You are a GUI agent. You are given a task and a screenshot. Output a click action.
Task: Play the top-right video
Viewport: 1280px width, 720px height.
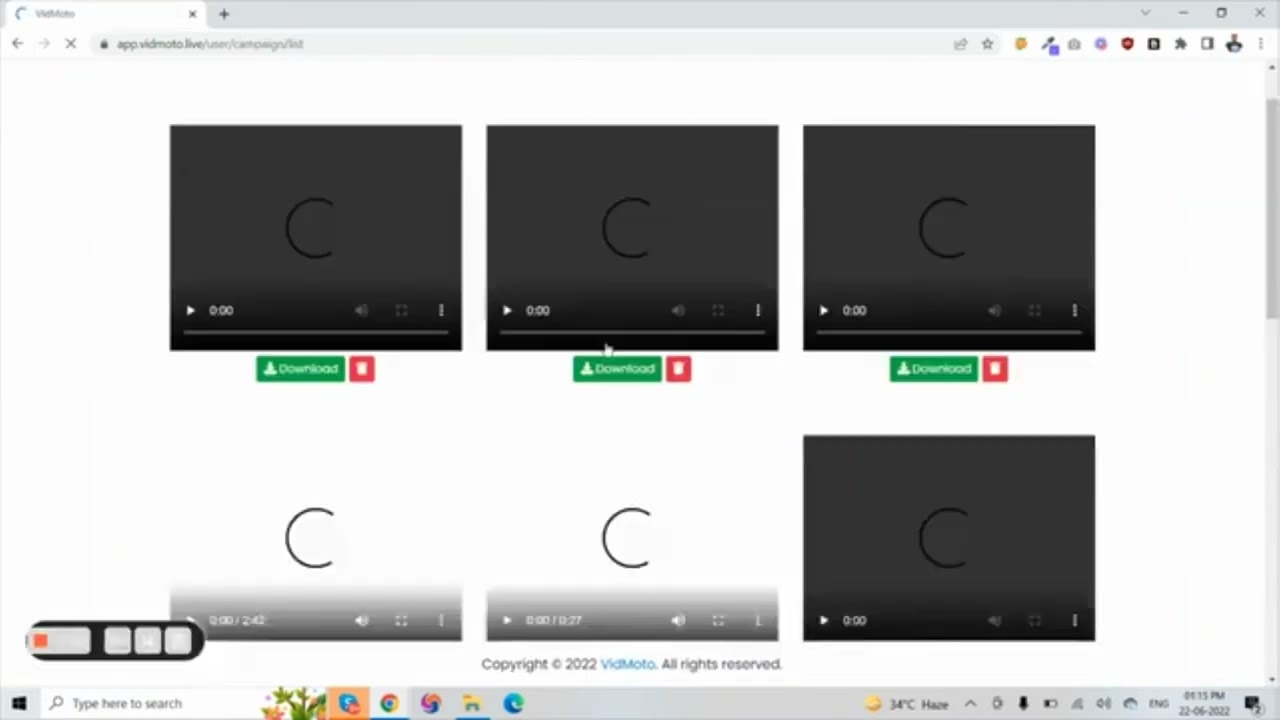click(x=824, y=310)
